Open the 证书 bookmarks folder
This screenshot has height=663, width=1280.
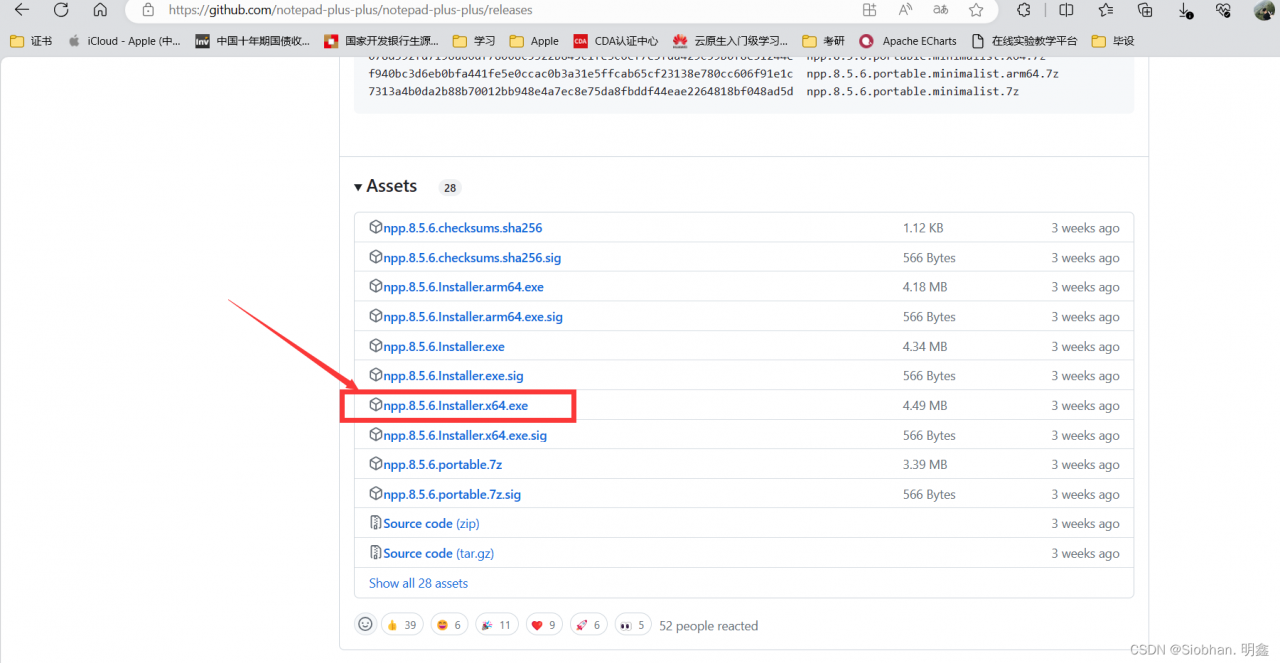(31, 41)
